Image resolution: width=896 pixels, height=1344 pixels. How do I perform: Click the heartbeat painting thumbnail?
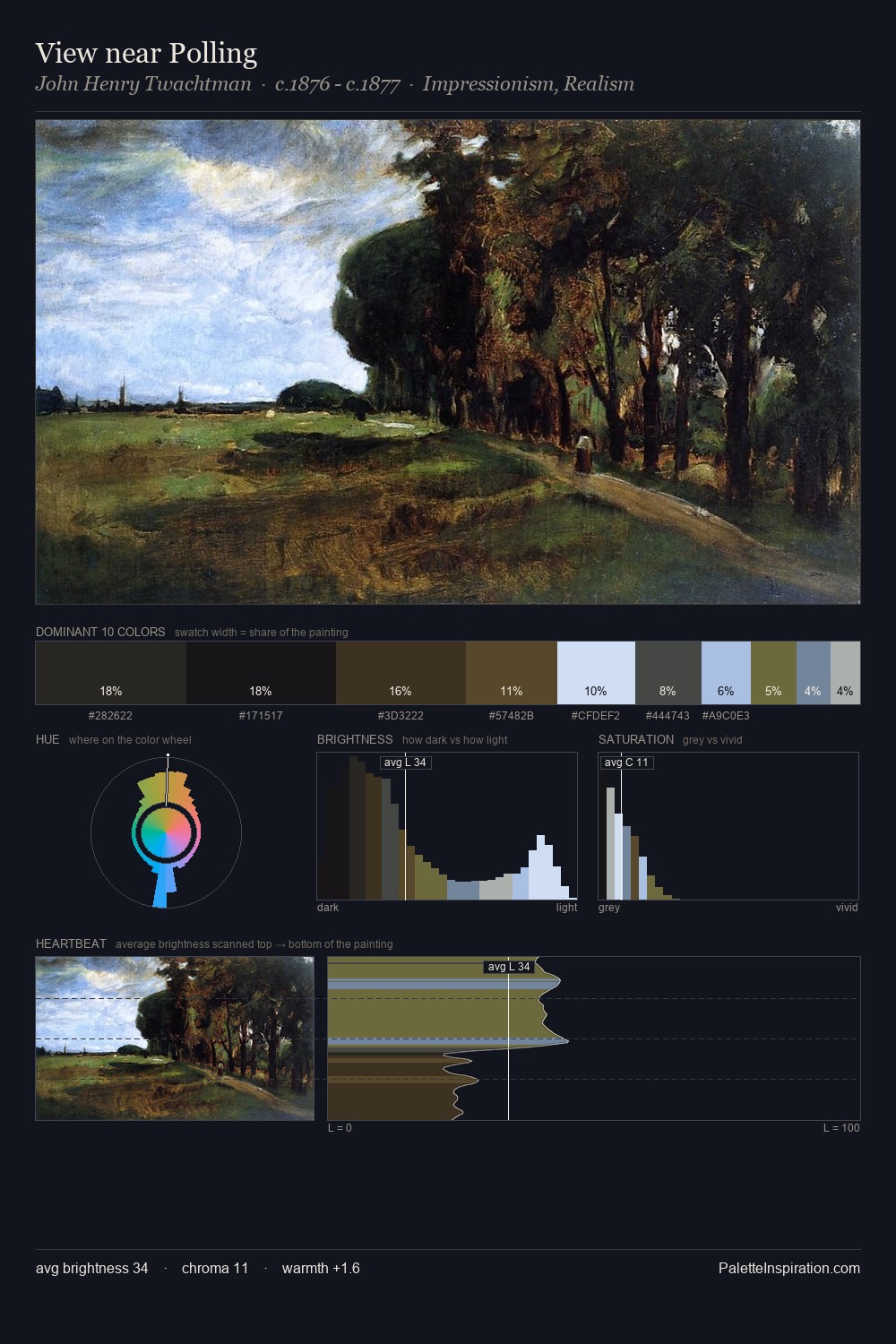(x=175, y=1038)
